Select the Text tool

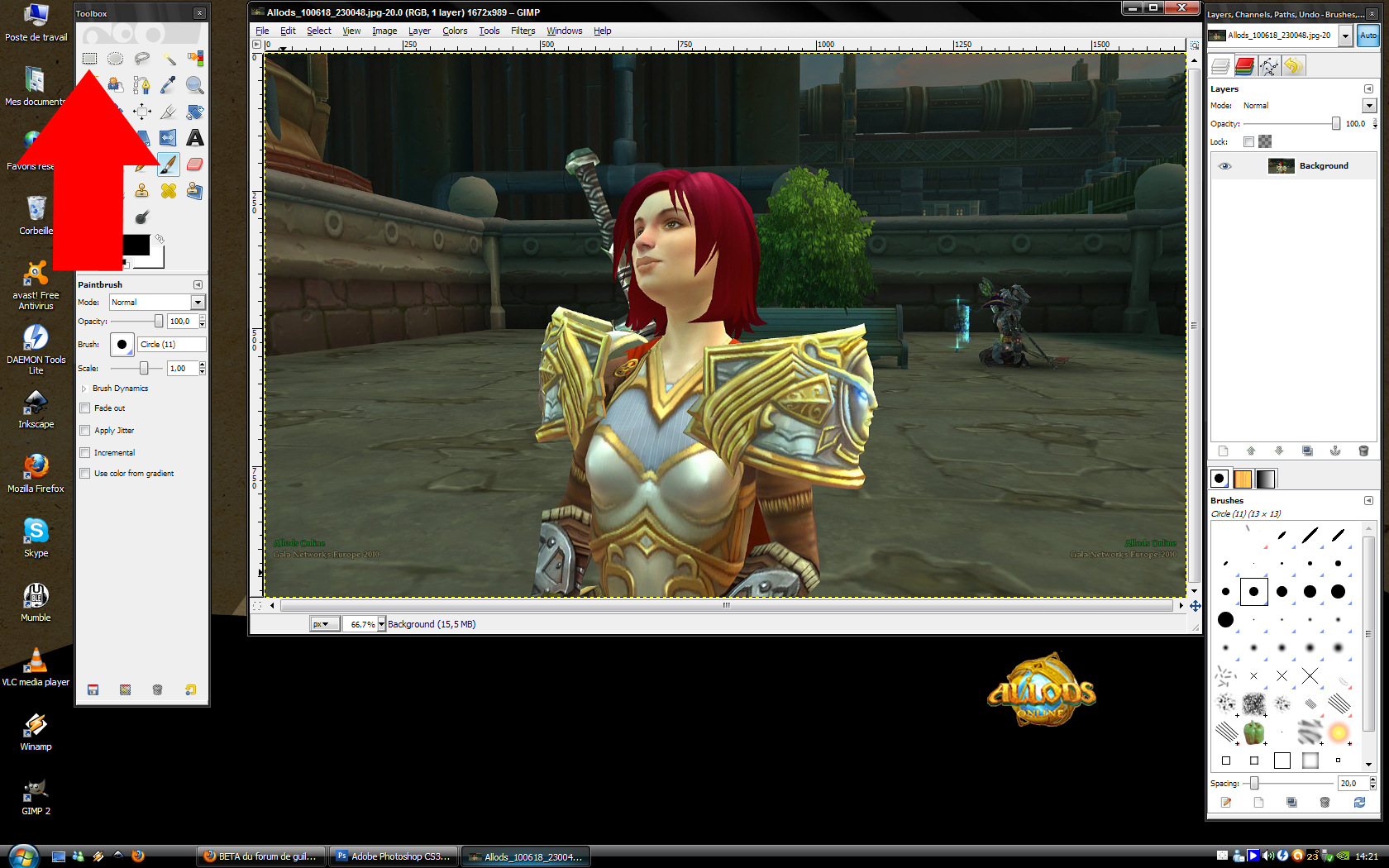tap(195, 138)
